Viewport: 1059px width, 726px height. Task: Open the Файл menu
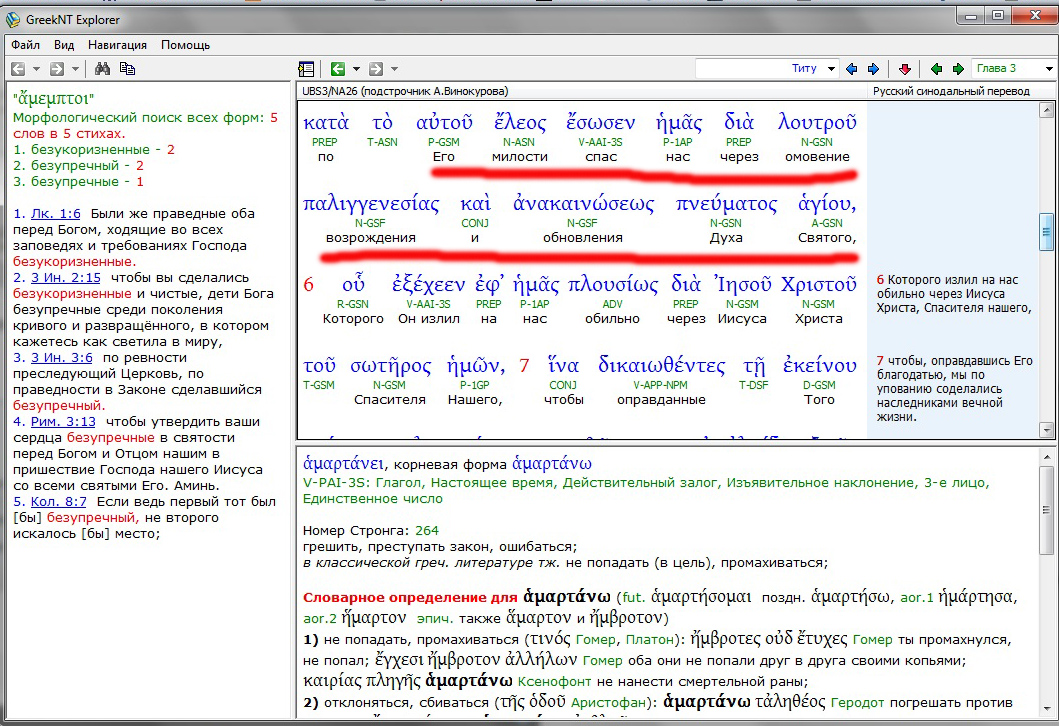point(26,45)
